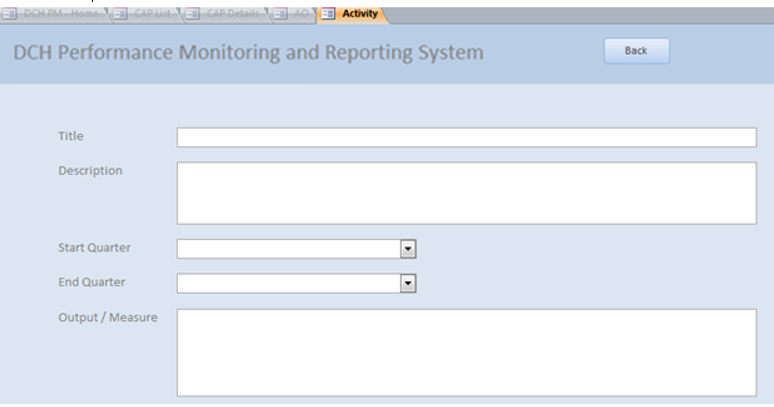Screen dimensions: 774x407
Task: Expand the End Quarter dropdown arrow
Action: pyautogui.click(x=407, y=284)
